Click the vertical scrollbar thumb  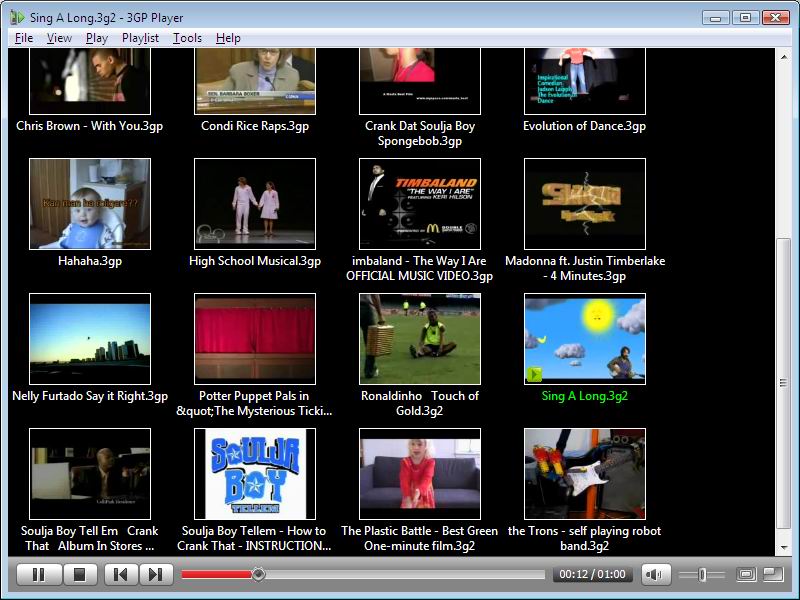pos(783,385)
